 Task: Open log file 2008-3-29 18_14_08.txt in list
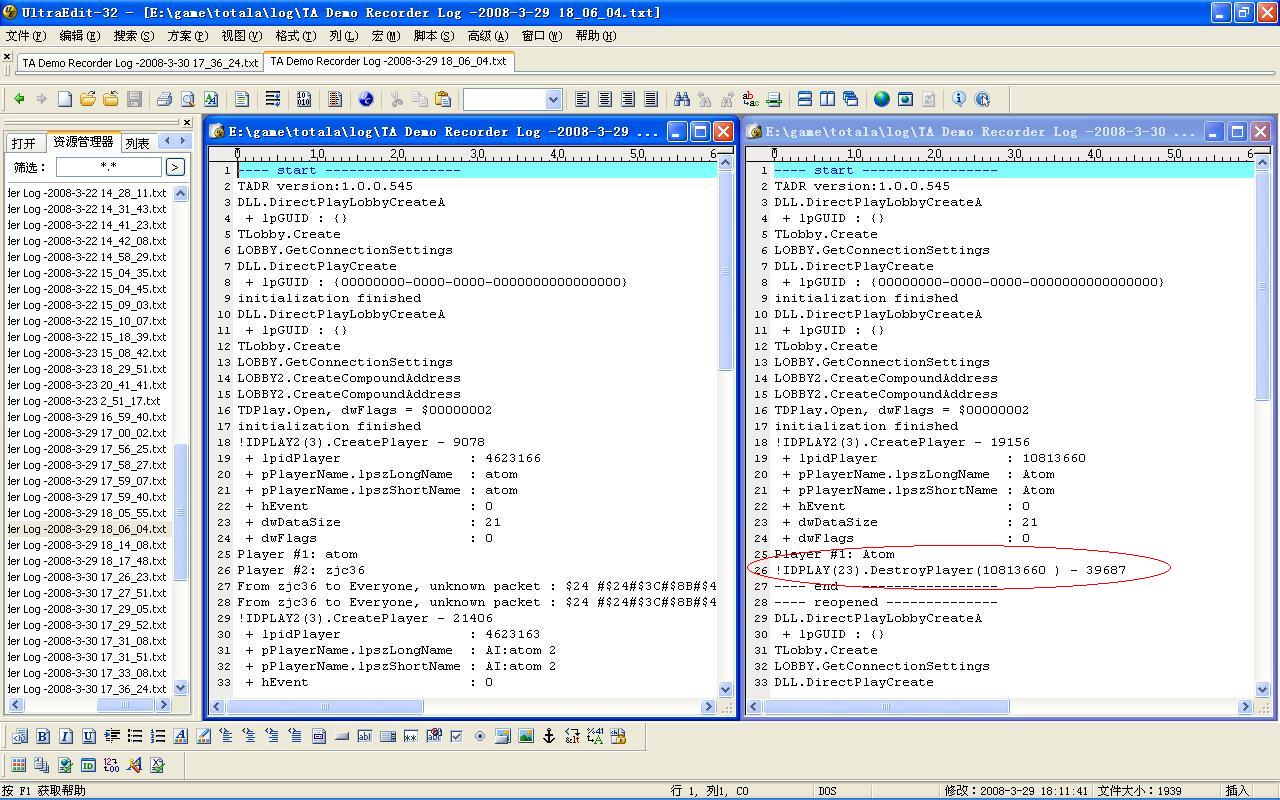(88, 545)
